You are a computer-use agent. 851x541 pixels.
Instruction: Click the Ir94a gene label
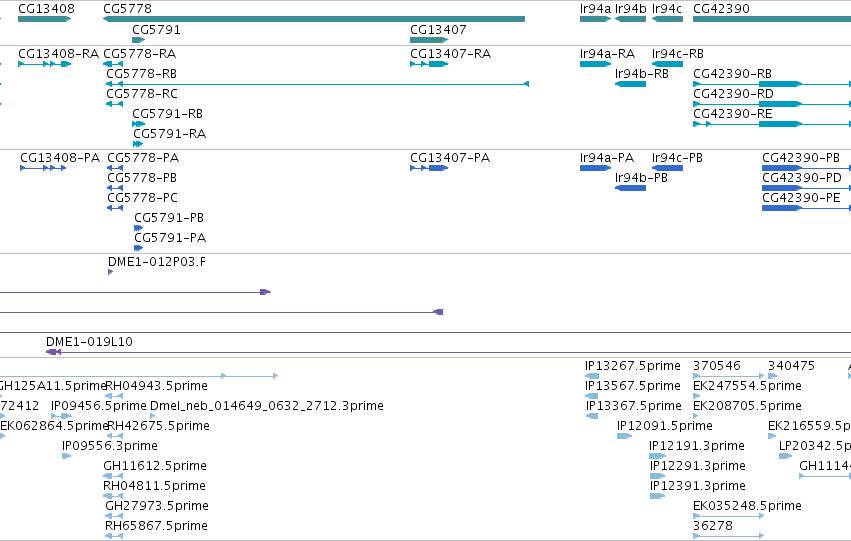[595, 9]
